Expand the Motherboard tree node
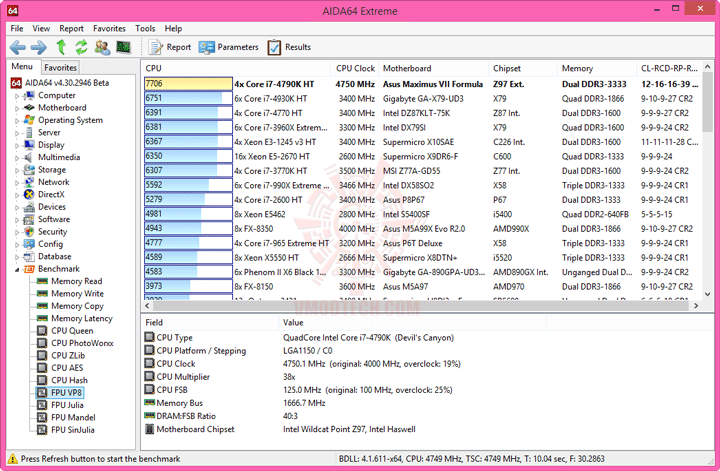720x471 pixels. coord(17,108)
